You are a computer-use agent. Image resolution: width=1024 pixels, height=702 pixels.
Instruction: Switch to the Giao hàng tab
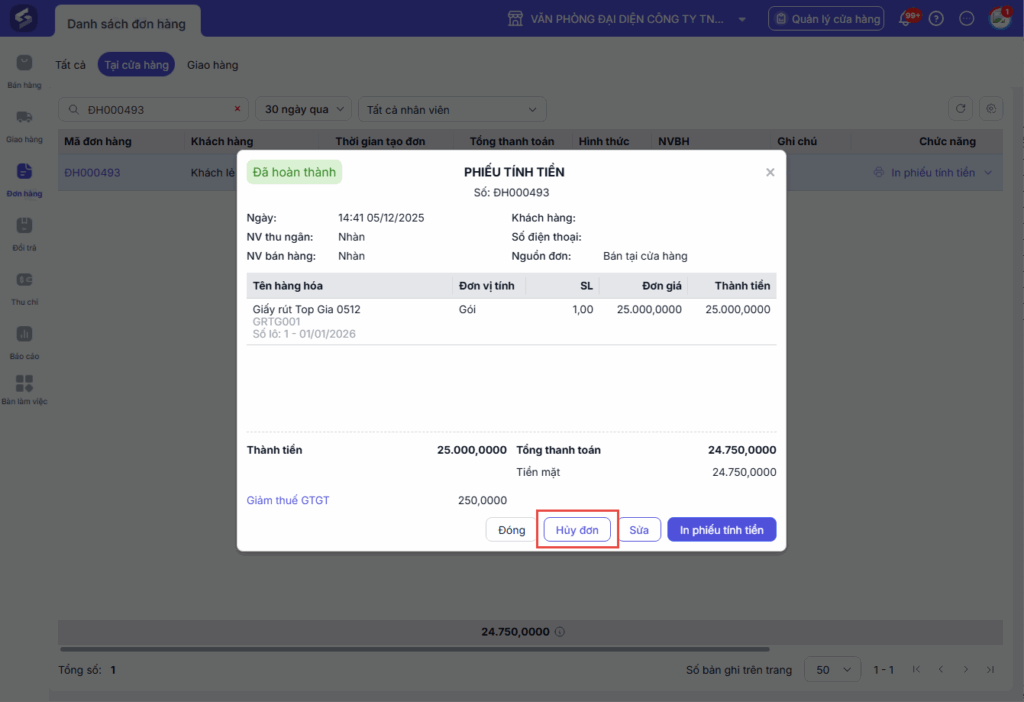[x=213, y=65]
